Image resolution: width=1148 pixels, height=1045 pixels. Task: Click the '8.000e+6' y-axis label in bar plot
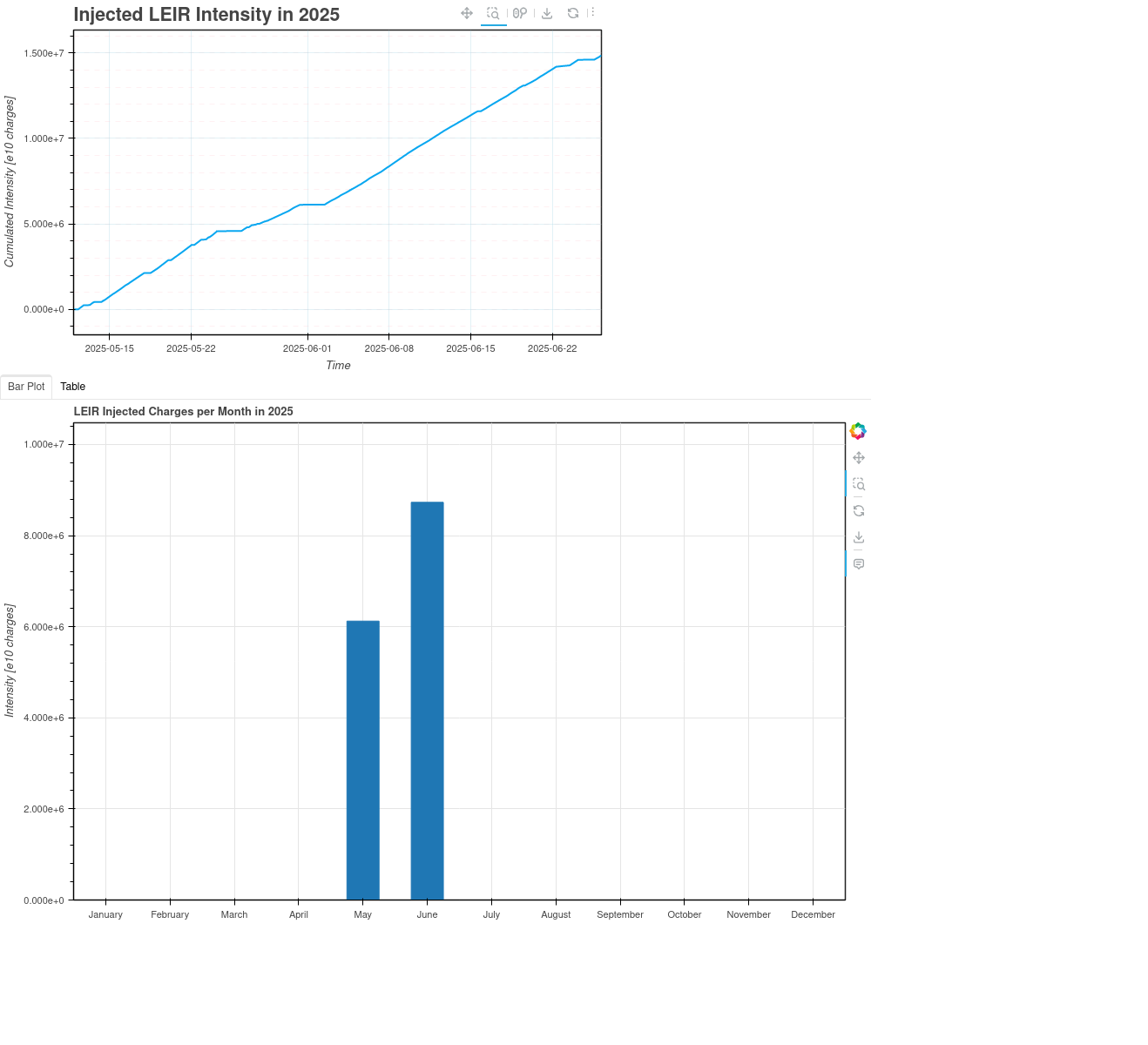tap(44, 536)
